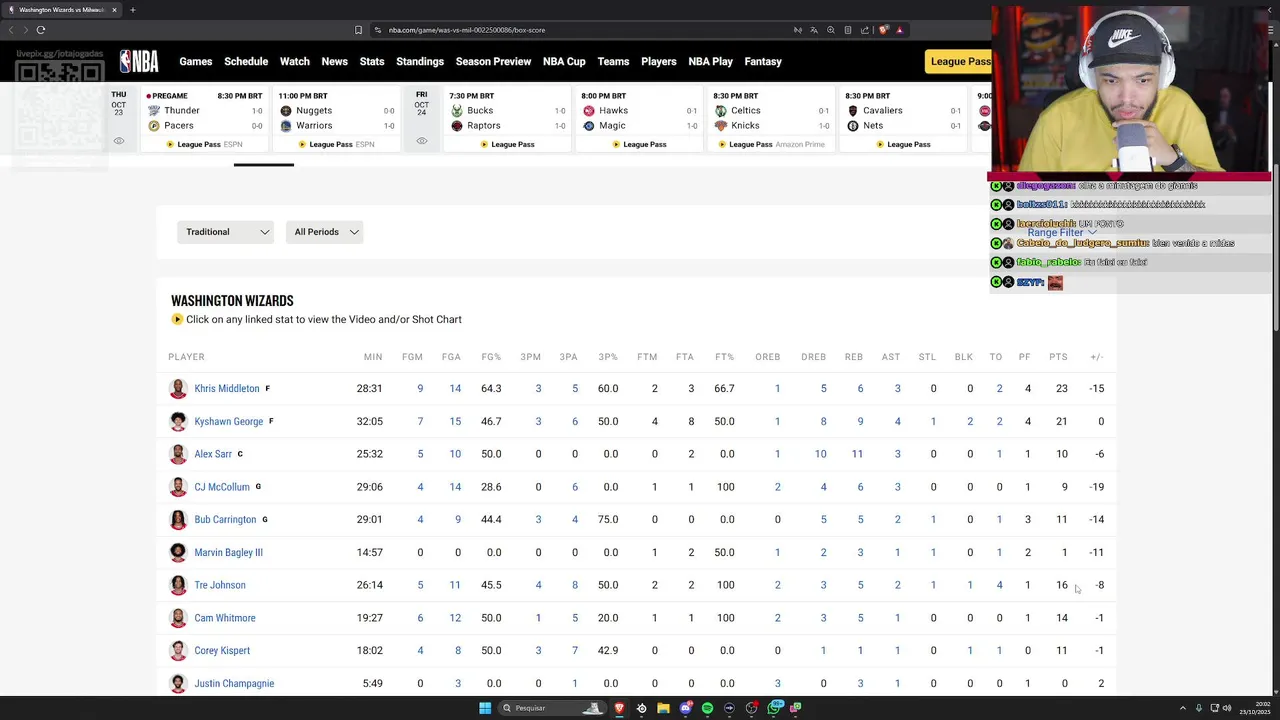Open the Games menu
Viewport: 1280px width, 720px height.
(x=196, y=62)
